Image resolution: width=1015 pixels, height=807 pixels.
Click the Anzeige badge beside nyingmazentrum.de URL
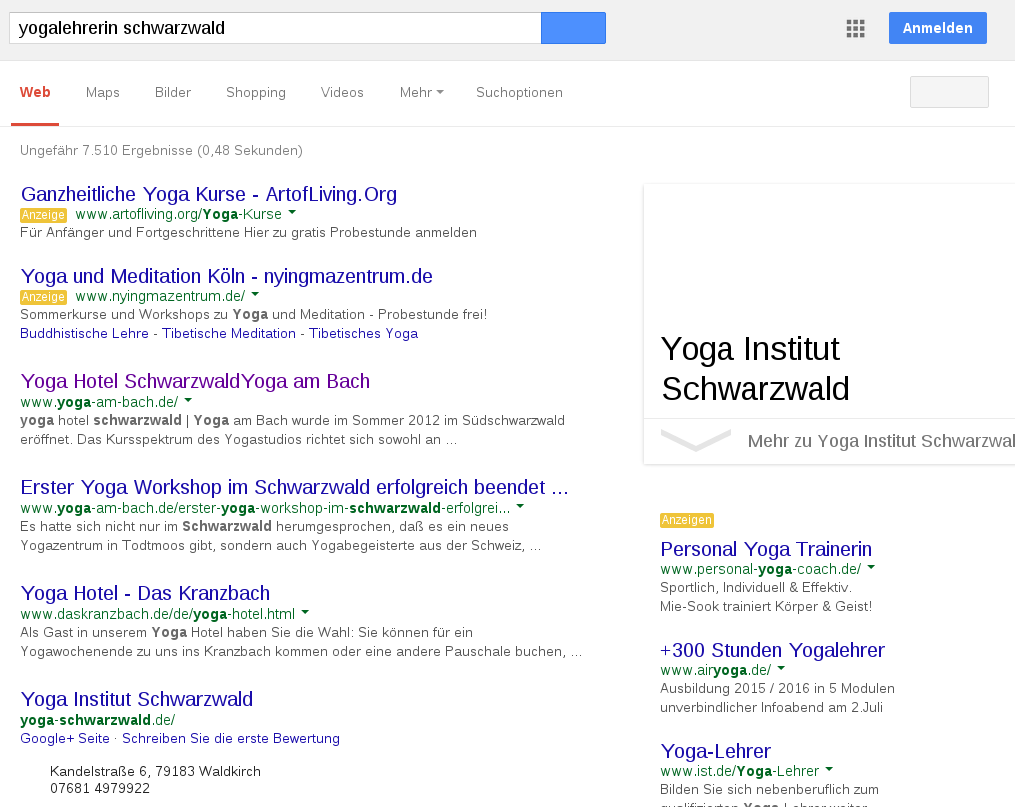point(43,297)
